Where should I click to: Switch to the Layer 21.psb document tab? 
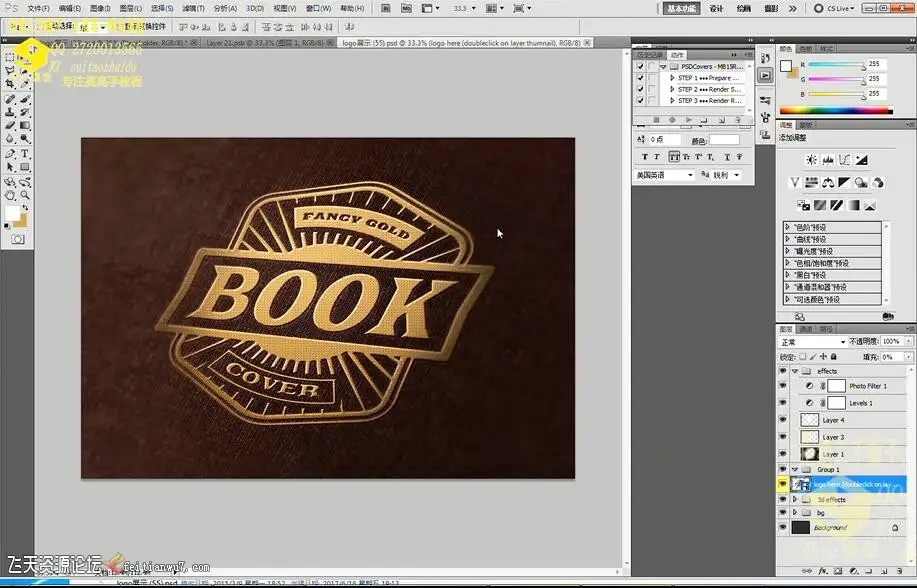[266, 43]
